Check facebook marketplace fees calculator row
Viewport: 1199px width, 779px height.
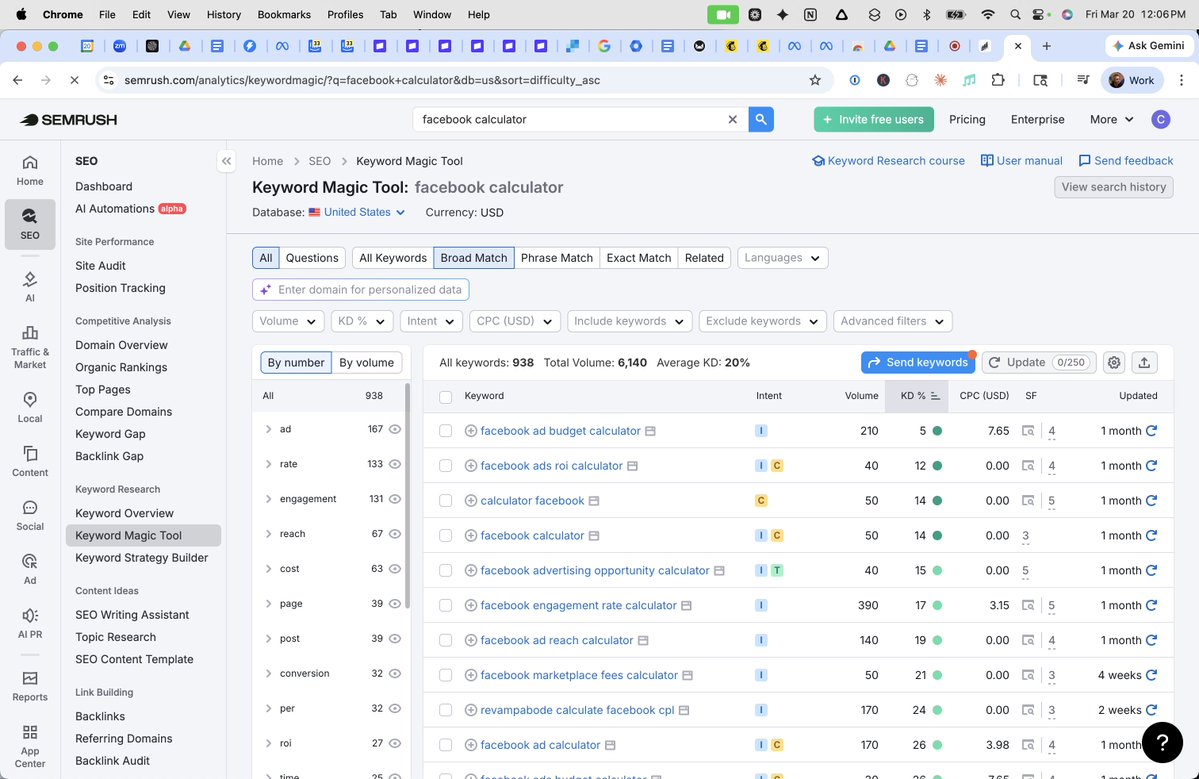[446, 675]
